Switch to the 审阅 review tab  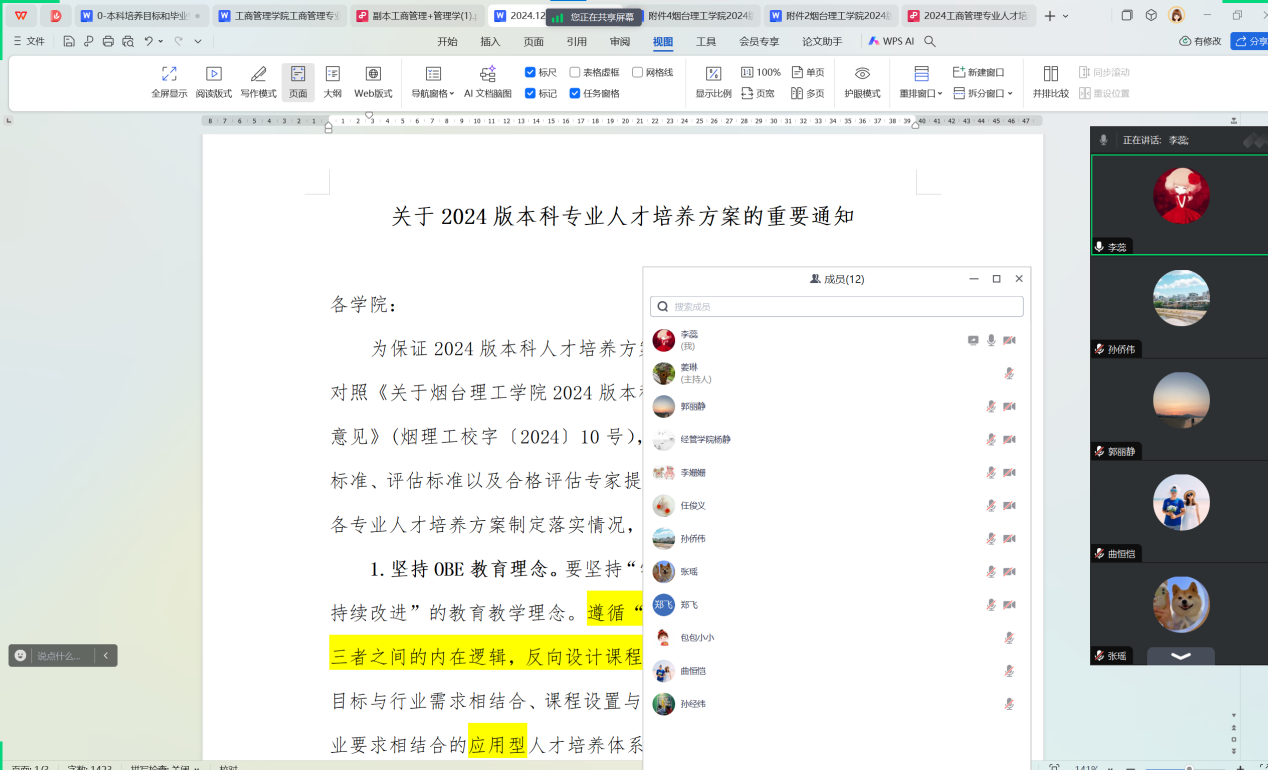click(x=620, y=42)
